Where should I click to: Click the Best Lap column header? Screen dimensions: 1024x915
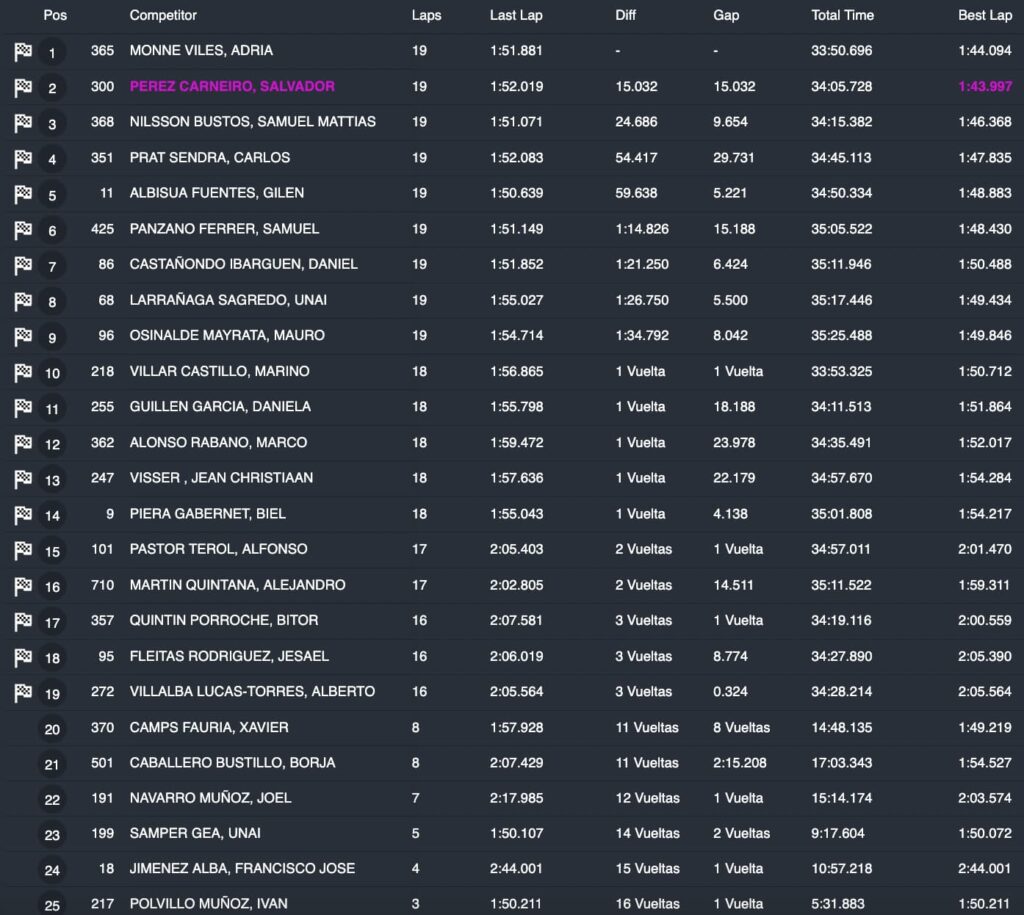coord(984,15)
